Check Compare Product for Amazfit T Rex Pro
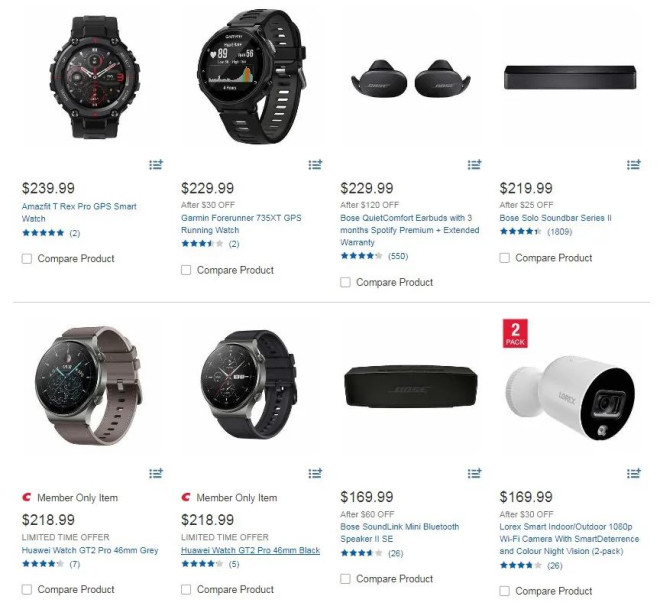 (27, 258)
